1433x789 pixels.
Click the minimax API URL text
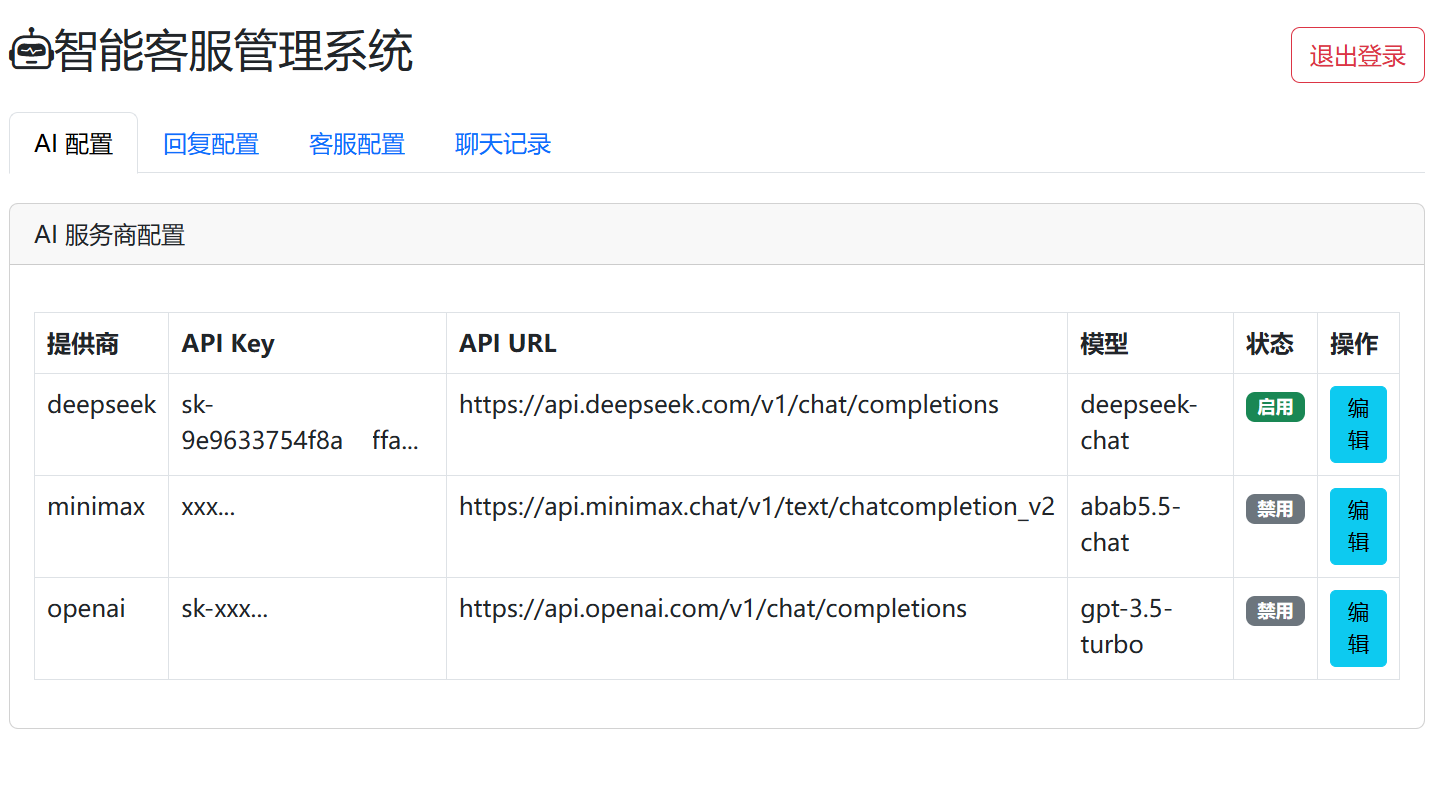coord(756,507)
